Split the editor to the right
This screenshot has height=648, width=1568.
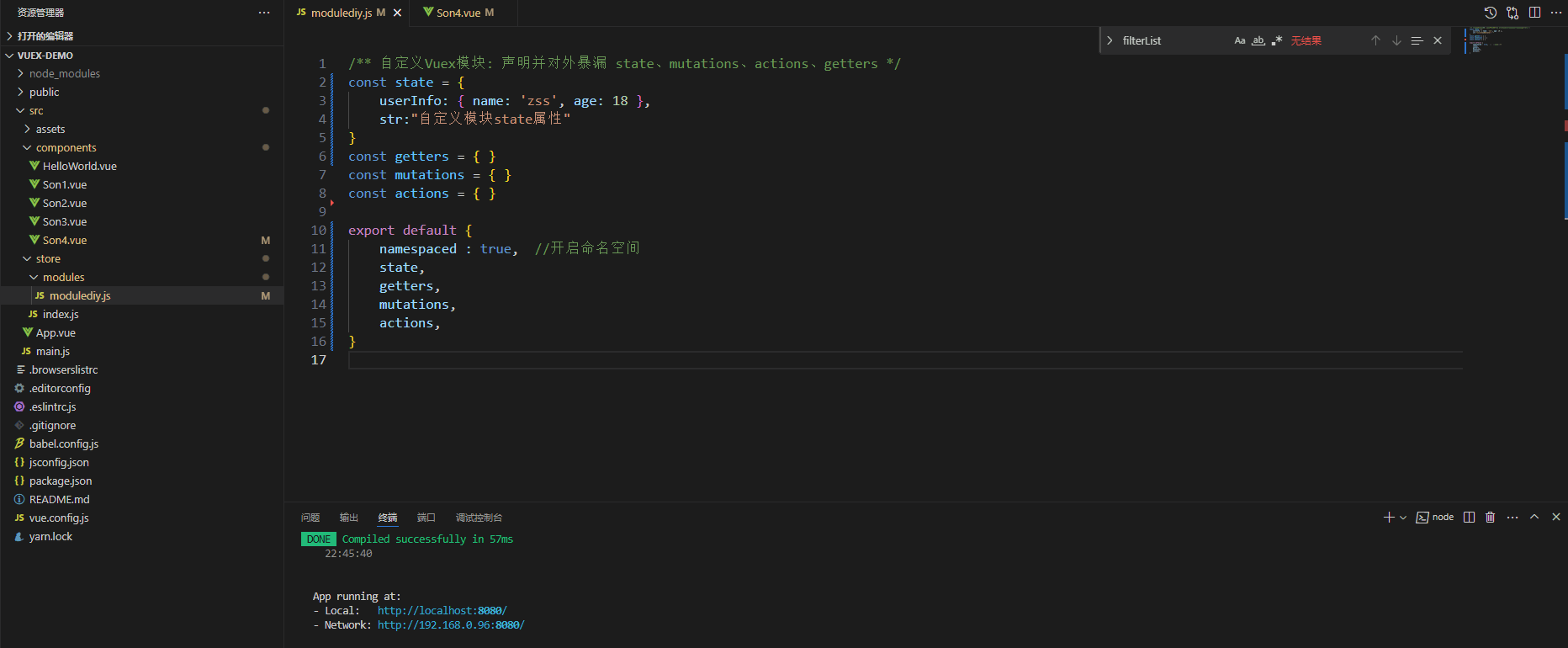pos(1534,13)
